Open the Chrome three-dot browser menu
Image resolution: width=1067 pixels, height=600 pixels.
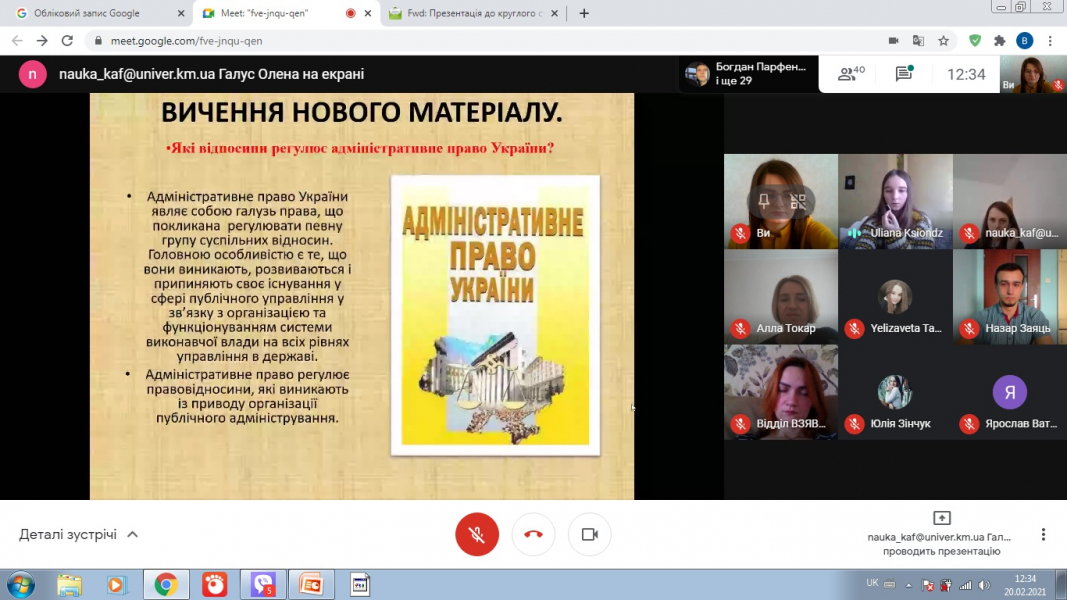point(1050,41)
